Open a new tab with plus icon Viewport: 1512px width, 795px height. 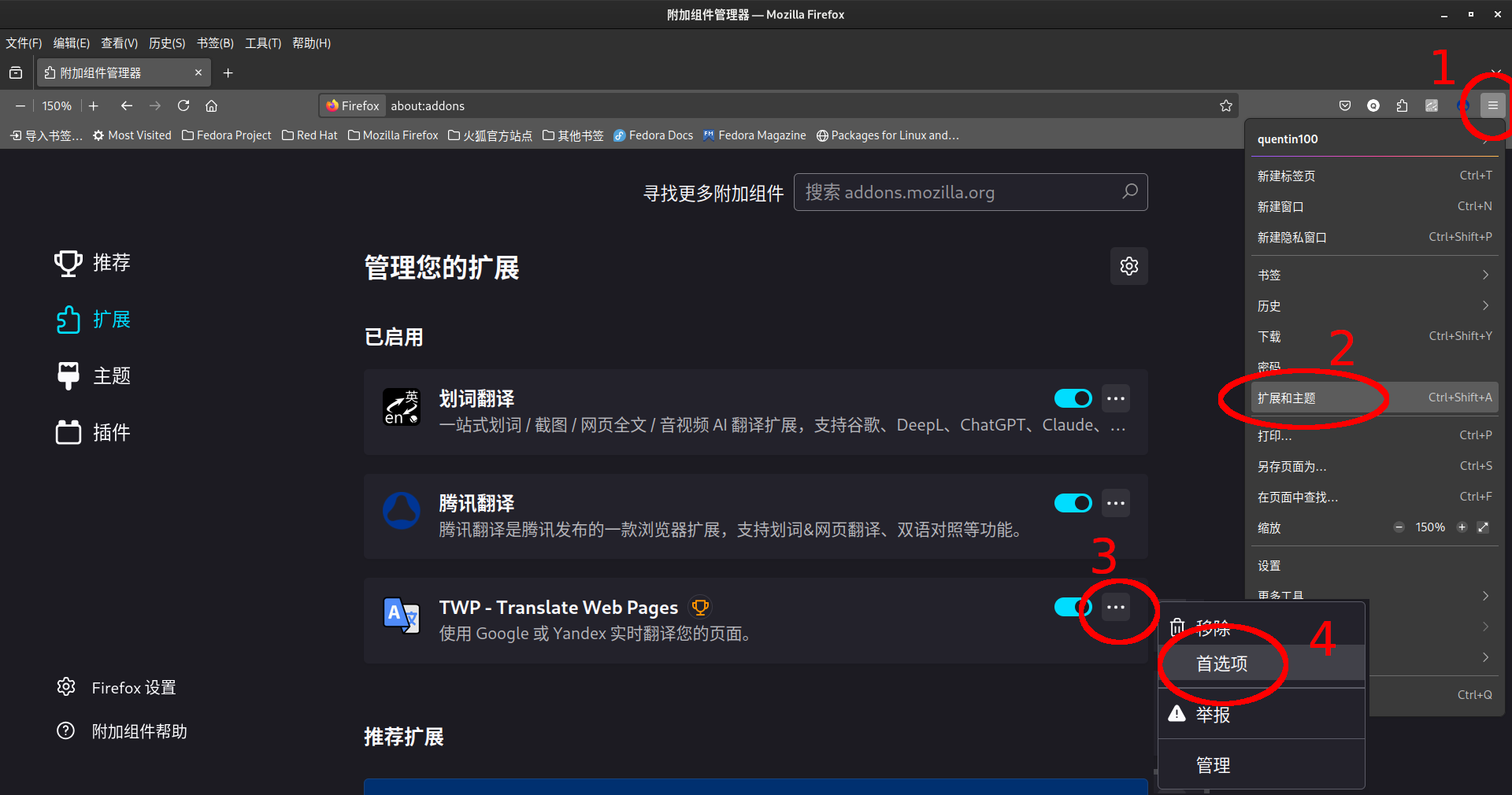point(228,73)
